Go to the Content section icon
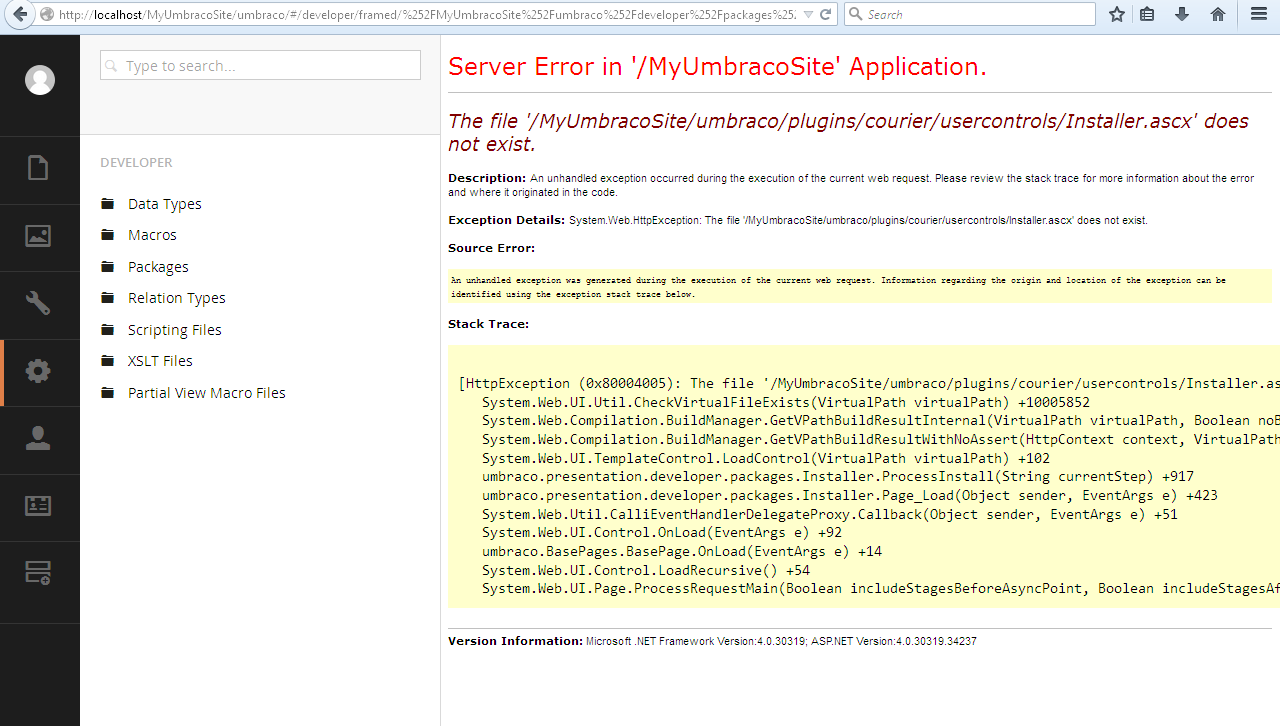Screen dimensions: 1280x726 pos(38,168)
